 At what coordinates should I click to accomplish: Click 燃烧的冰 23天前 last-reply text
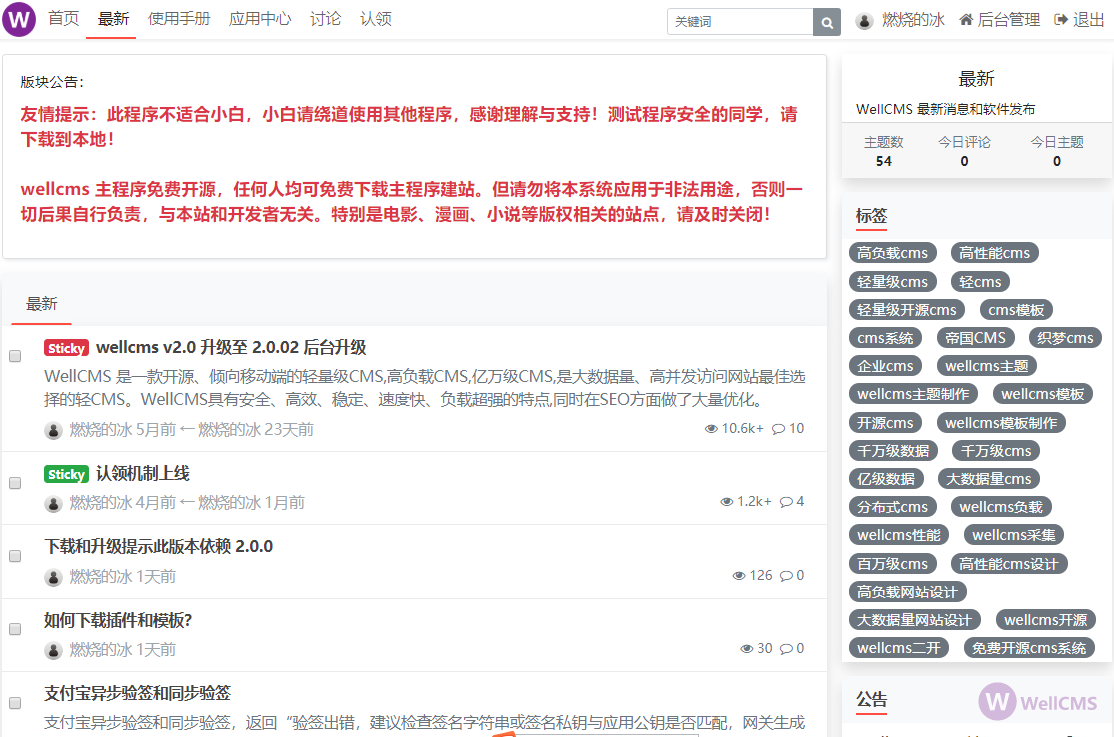(255, 430)
